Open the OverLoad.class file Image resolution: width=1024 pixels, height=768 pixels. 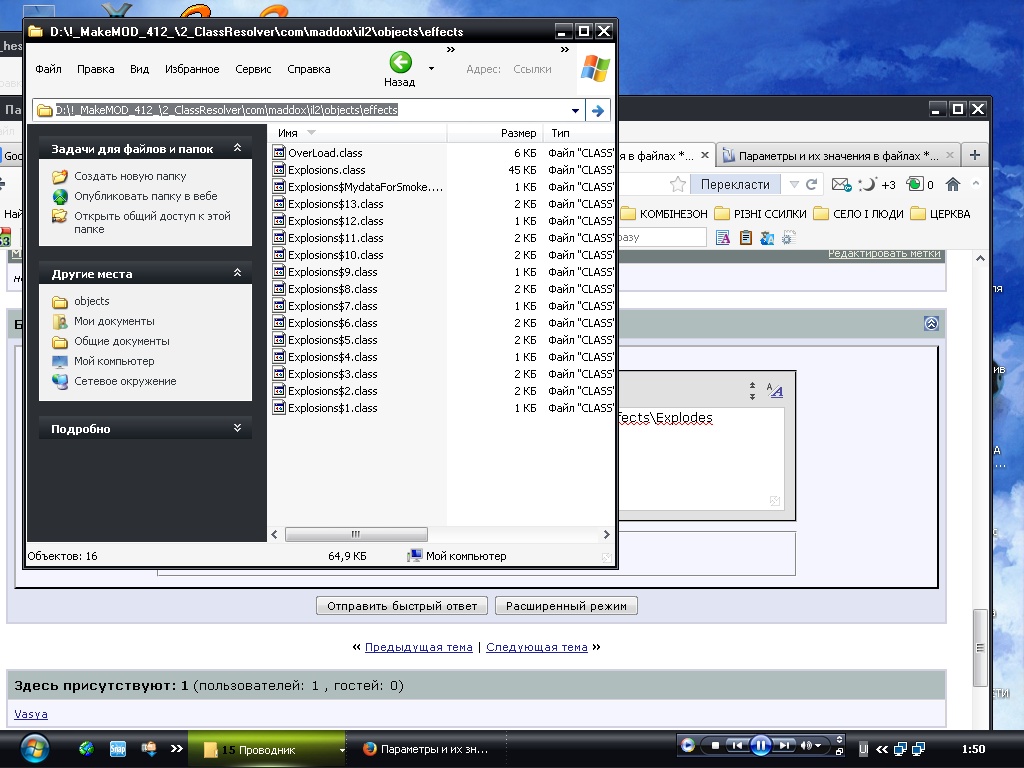tap(324, 153)
